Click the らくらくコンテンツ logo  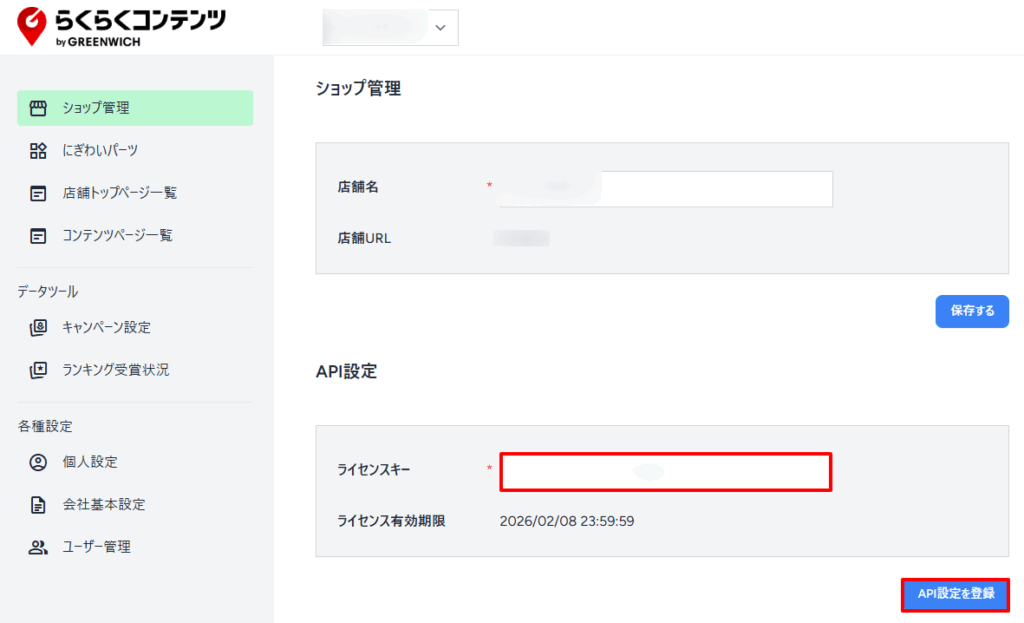tap(122, 27)
